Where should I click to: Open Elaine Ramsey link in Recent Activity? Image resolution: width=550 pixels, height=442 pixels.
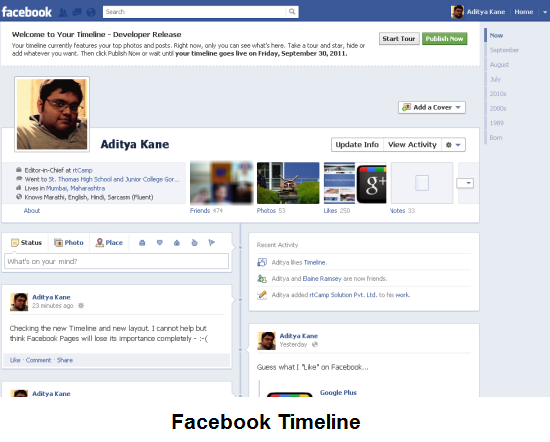point(322,279)
